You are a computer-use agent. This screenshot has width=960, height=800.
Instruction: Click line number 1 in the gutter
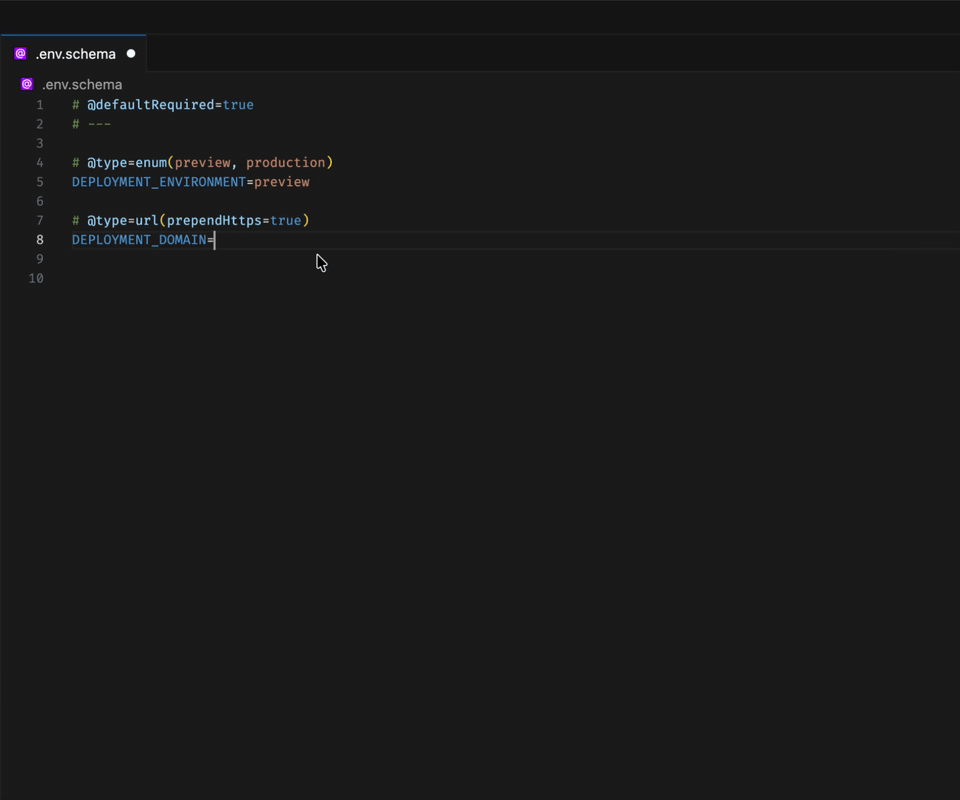pos(40,104)
